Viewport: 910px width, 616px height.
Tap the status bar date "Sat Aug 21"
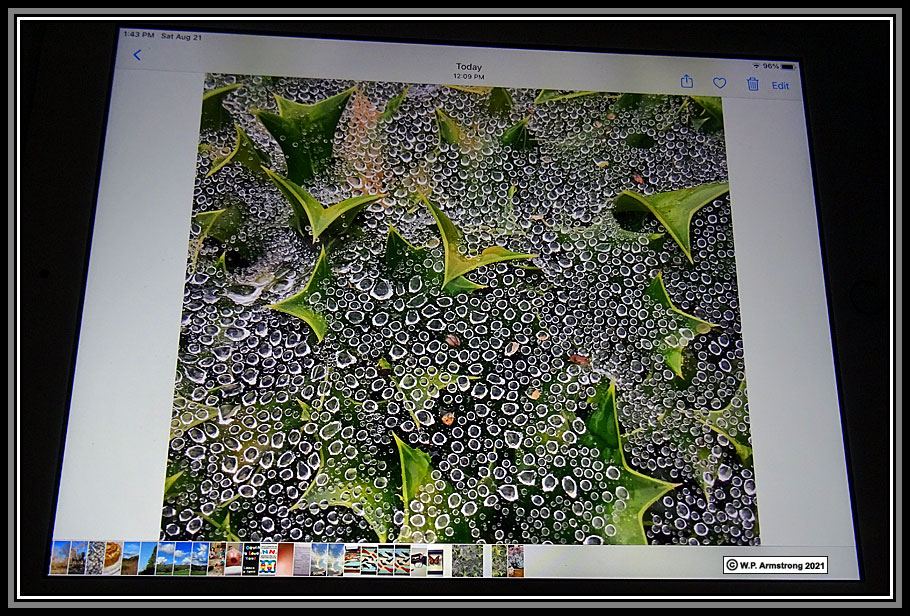182,37
